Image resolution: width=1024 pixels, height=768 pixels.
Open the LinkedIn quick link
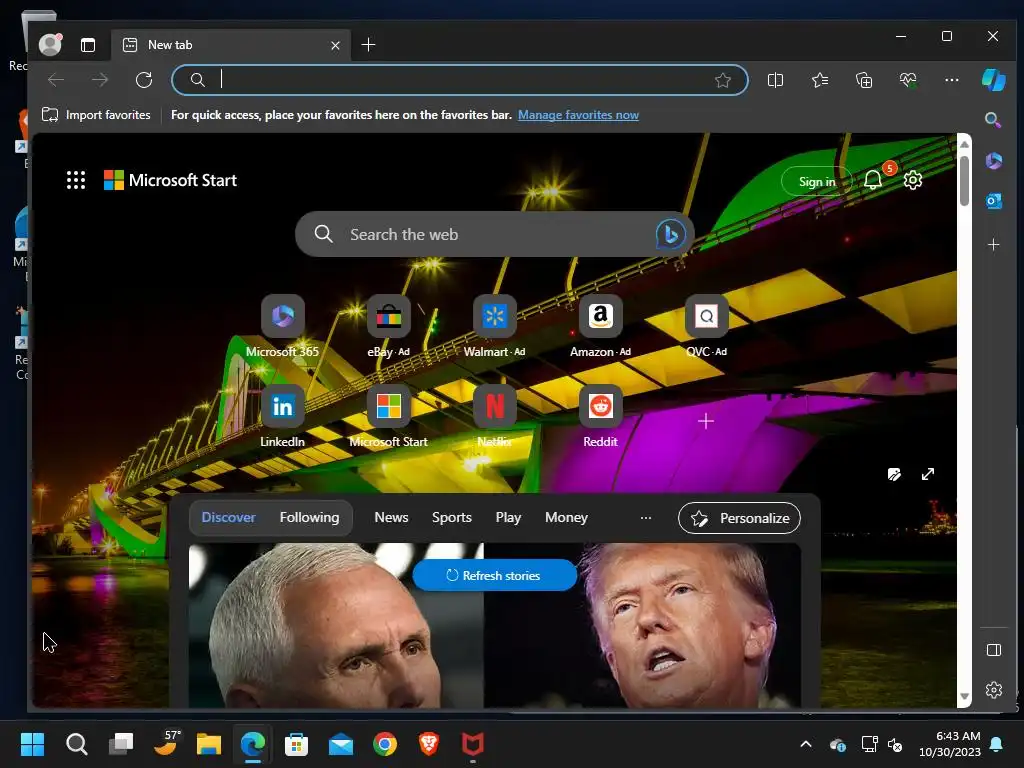pyautogui.click(x=282, y=416)
